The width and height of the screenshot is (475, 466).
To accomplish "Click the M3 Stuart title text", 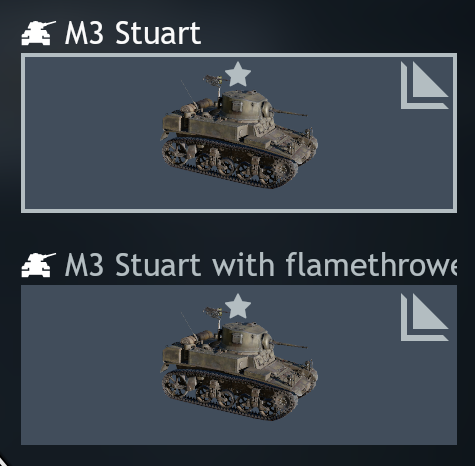I will [133, 33].
